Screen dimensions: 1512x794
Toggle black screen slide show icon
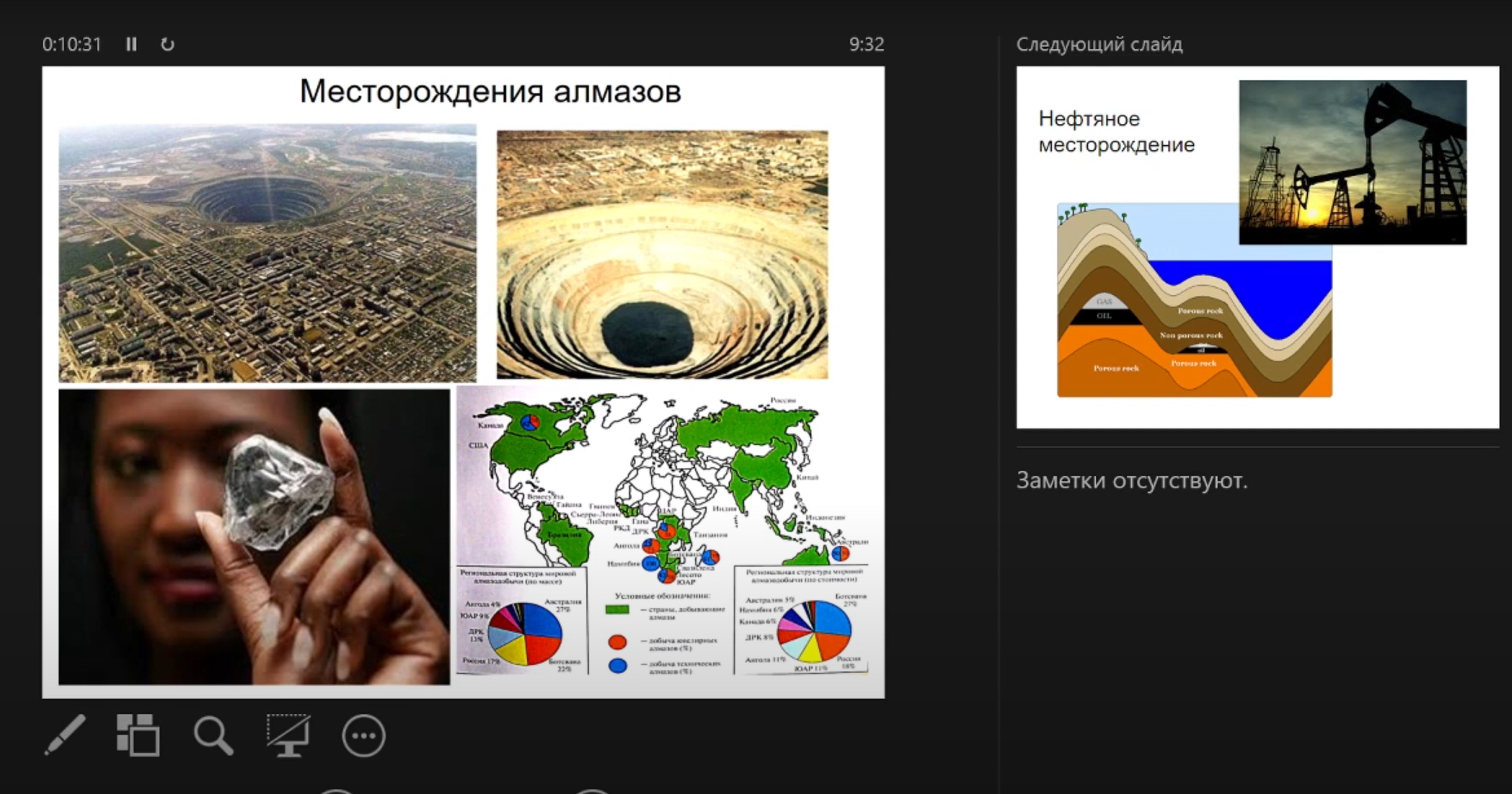pyautogui.click(x=288, y=735)
